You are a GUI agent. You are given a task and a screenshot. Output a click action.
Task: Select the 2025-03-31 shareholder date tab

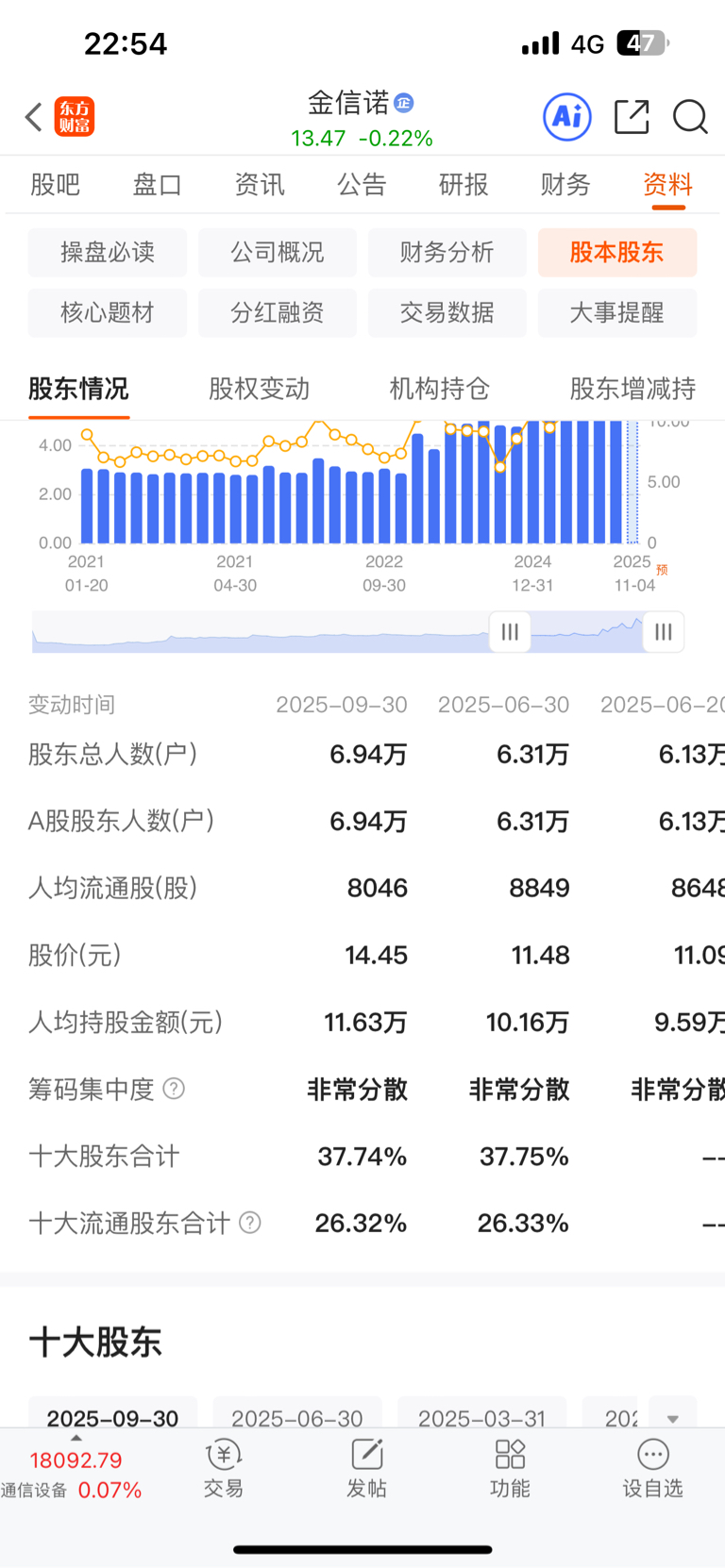point(481,1418)
